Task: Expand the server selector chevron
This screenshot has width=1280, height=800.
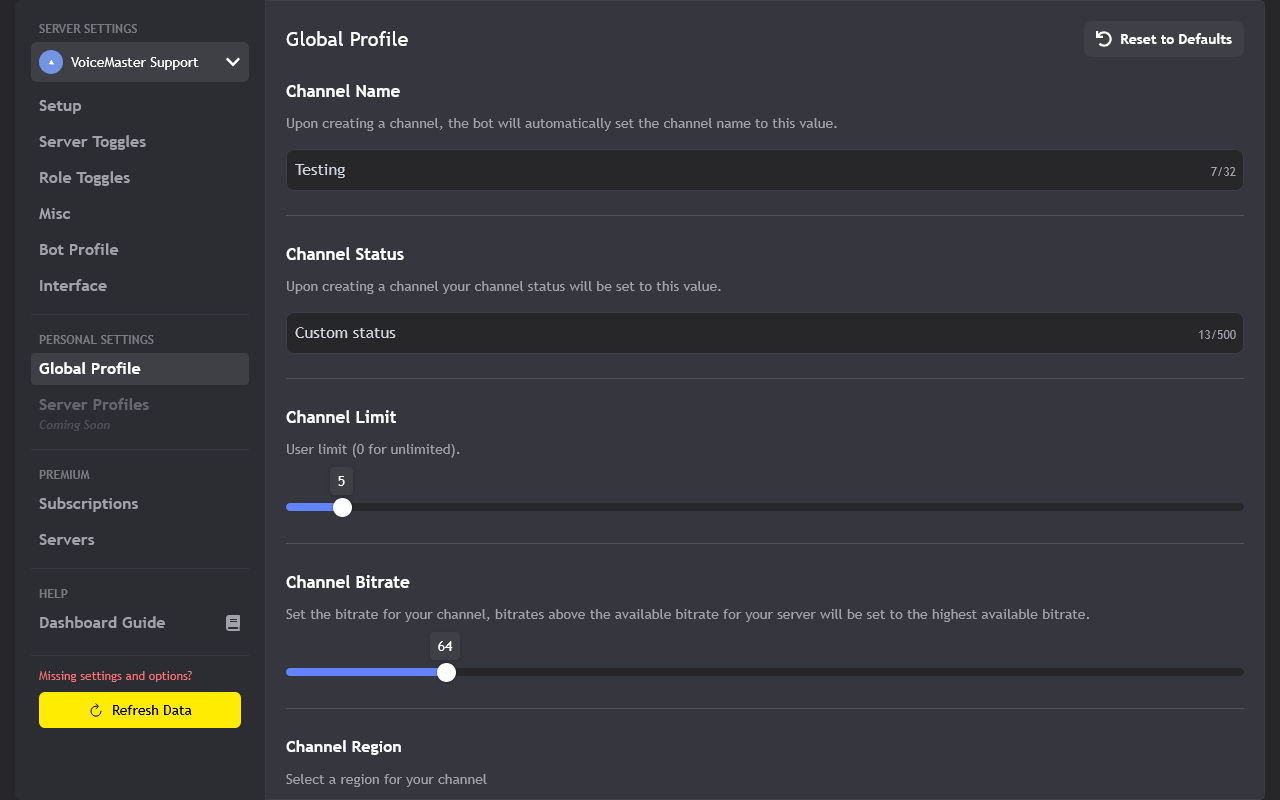Action: click(232, 62)
